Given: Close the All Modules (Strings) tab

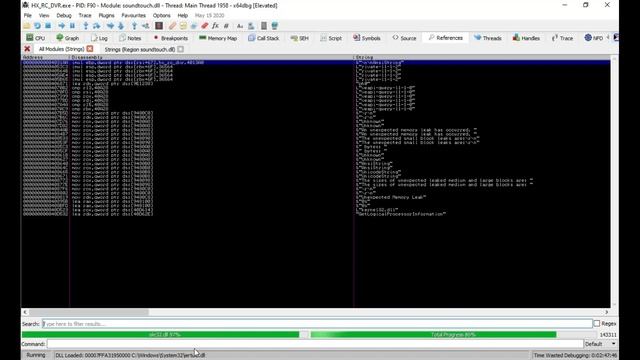Looking at the screenshot, I should (x=90, y=49).
